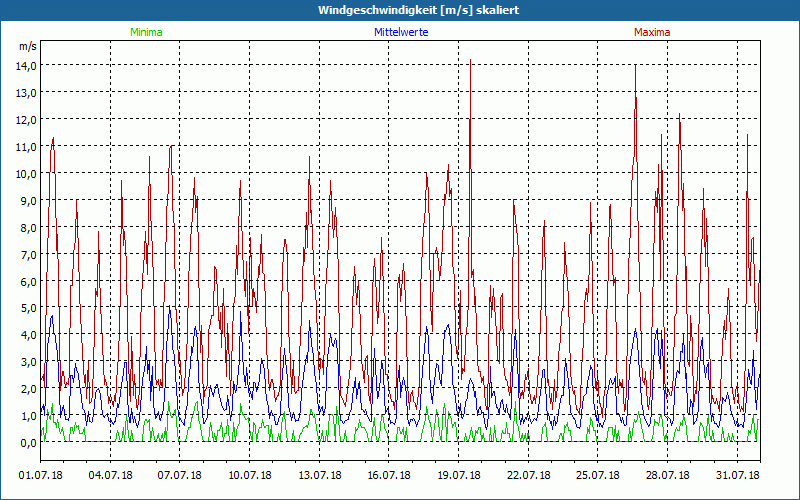
Task: Click the 6,0 y-axis value
Action: pos(29,281)
